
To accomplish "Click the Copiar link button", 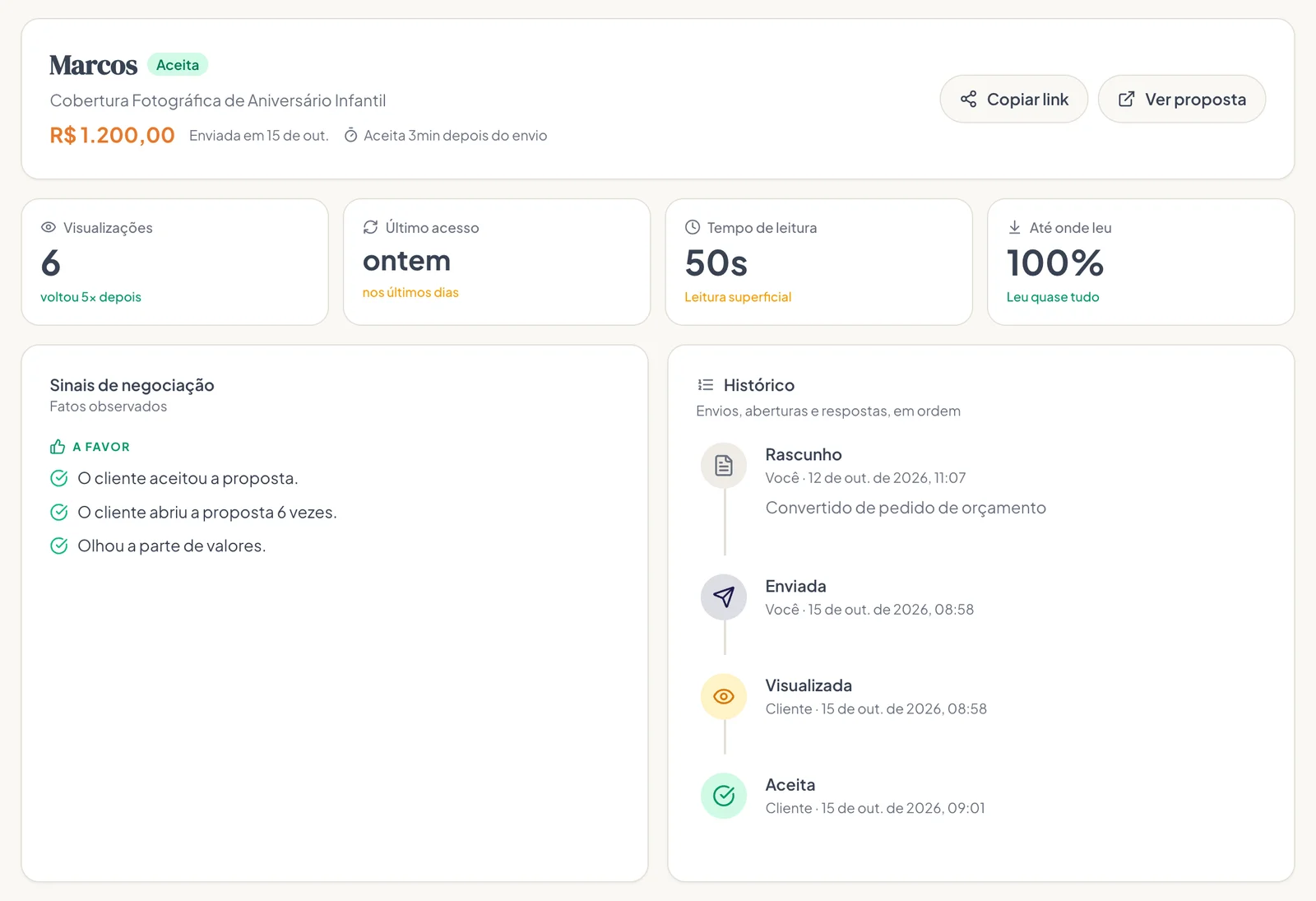I will pos(1013,100).
